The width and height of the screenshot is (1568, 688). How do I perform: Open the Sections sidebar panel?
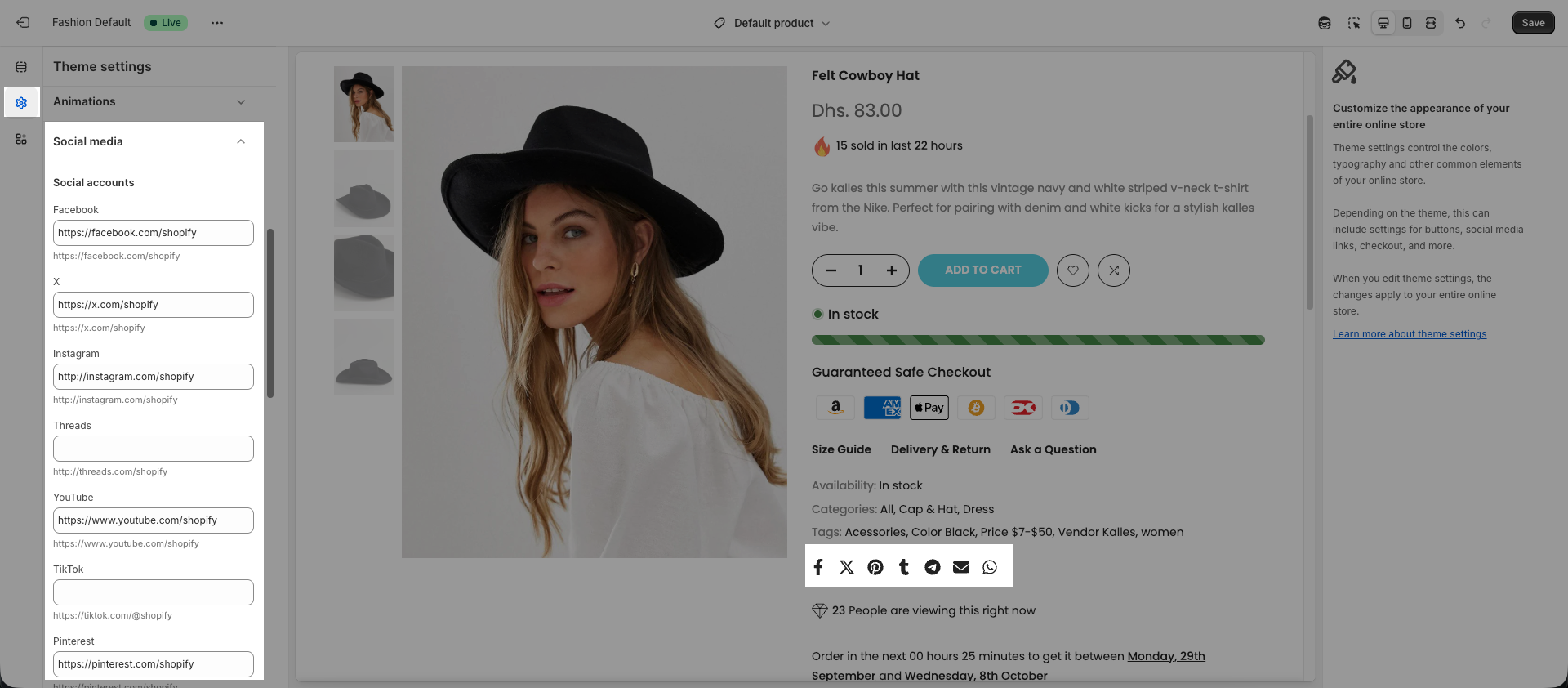coord(21,67)
